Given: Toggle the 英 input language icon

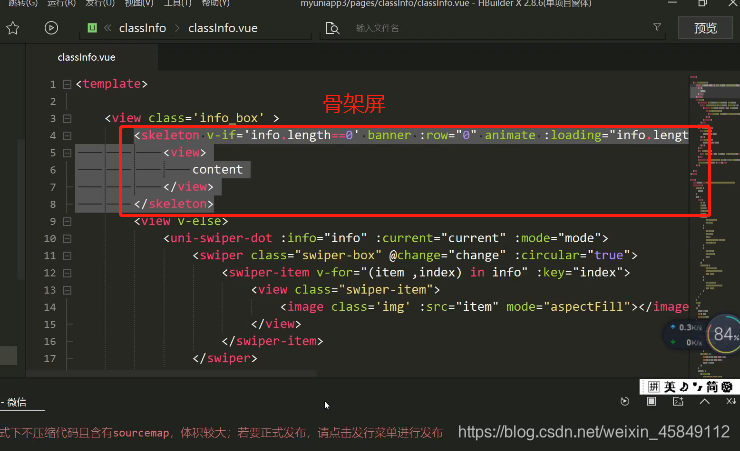Looking at the screenshot, I should tap(670, 387).
